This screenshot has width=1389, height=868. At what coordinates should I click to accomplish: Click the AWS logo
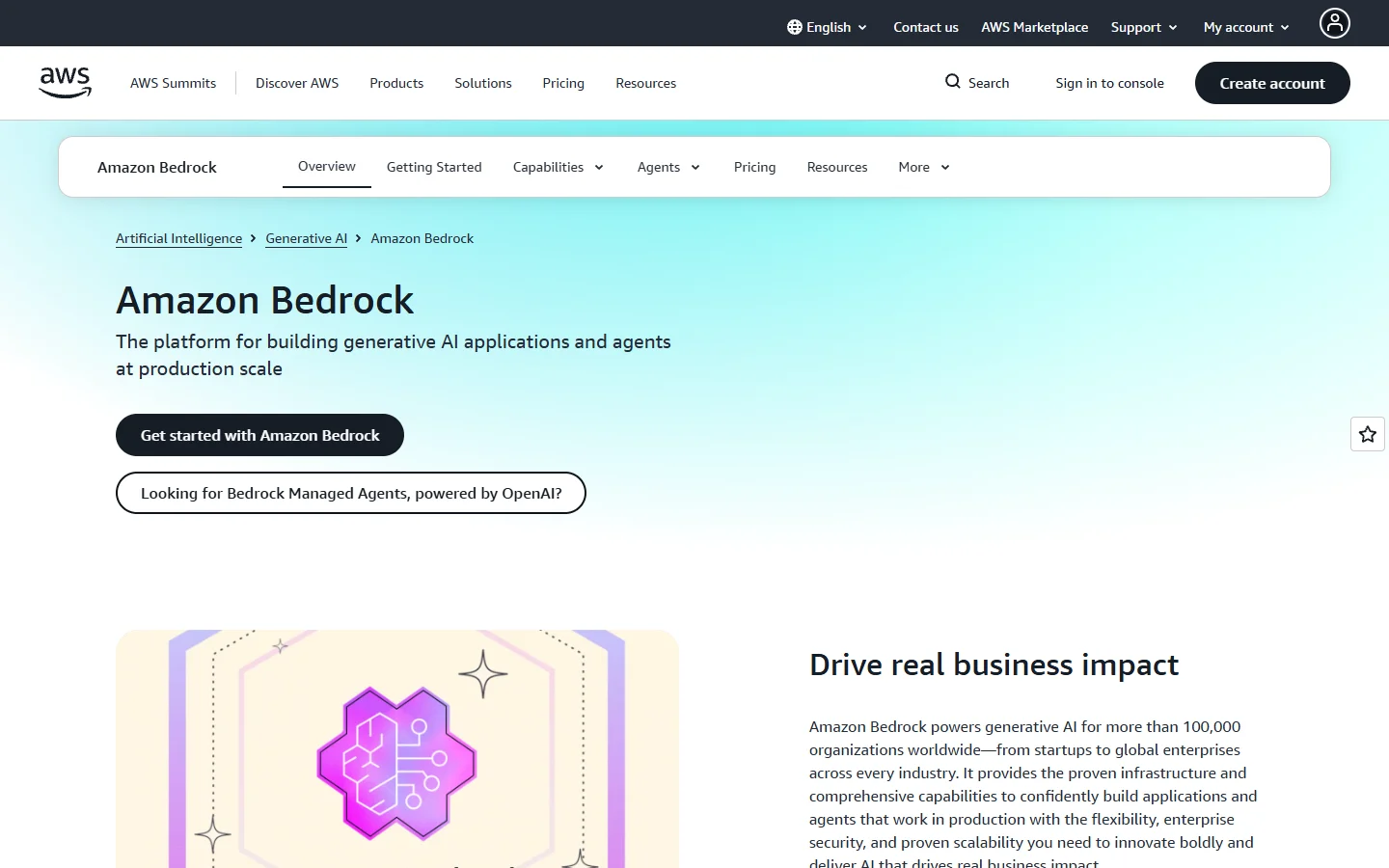click(65, 83)
